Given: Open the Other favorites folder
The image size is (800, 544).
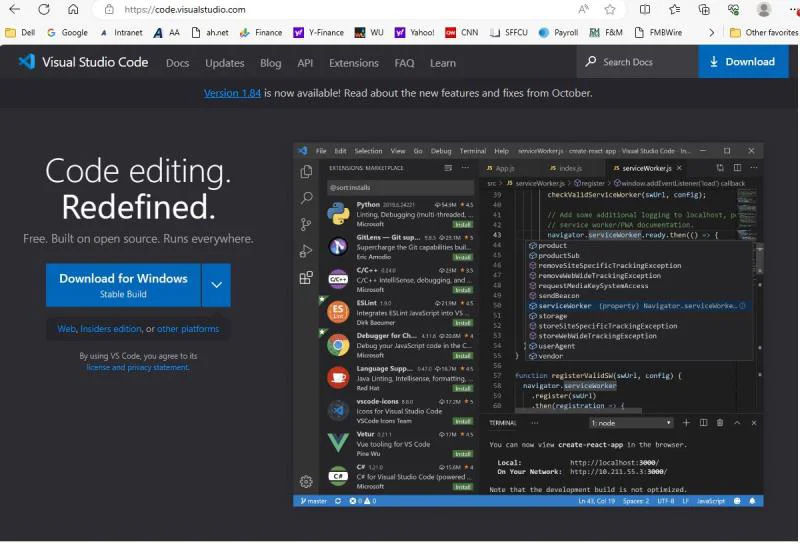Looking at the screenshot, I should pyautogui.click(x=764, y=32).
